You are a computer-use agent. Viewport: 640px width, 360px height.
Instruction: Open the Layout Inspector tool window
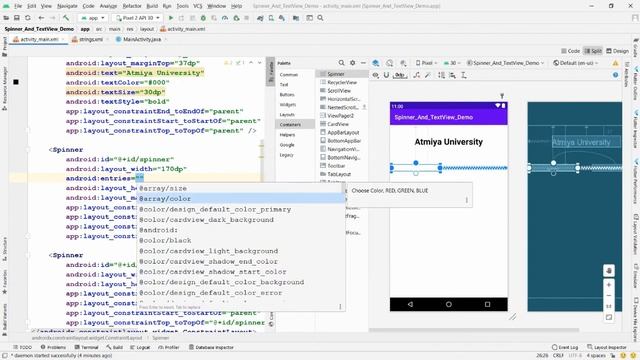[607, 347]
